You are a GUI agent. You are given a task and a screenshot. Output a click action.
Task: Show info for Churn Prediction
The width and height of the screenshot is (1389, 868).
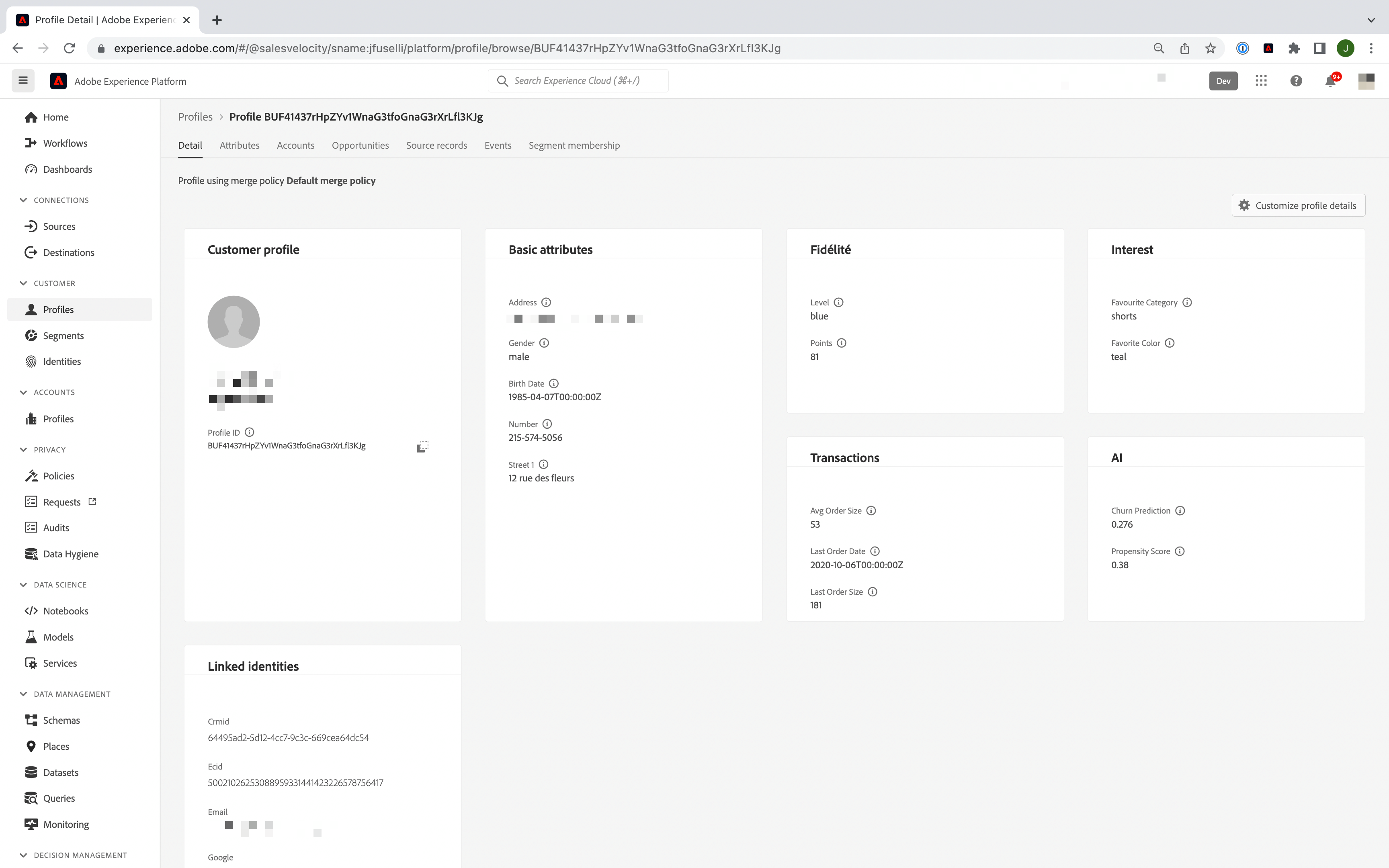tap(1180, 510)
